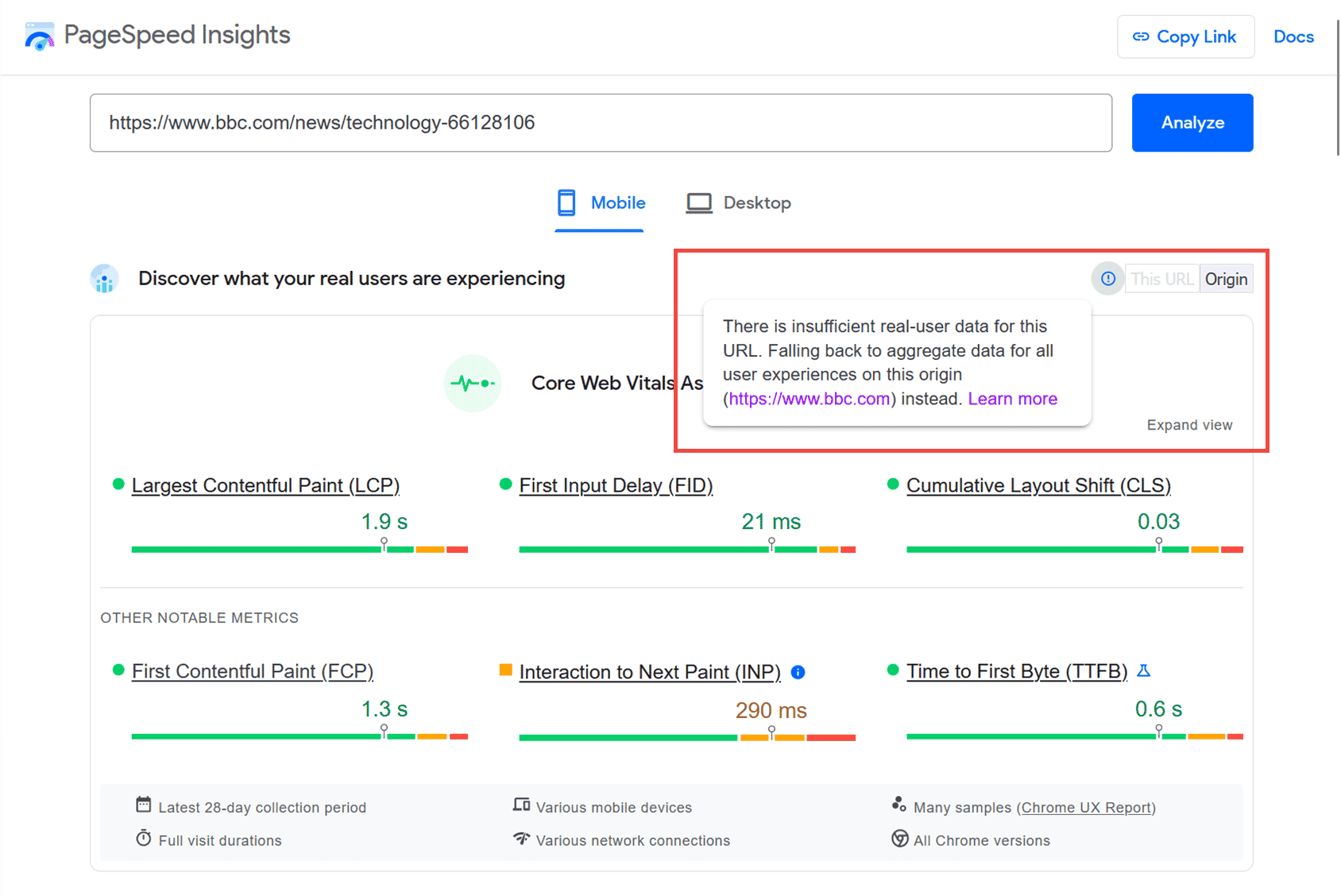The image size is (1341, 896).
Task: Switch to the Desktop tab
Action: (739, 203)
